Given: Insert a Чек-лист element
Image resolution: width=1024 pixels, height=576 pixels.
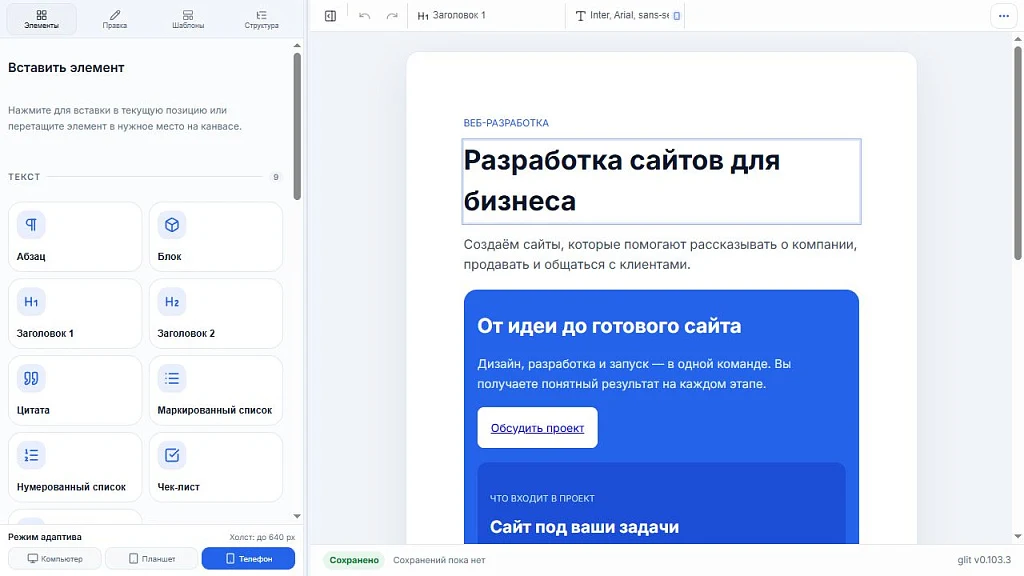Looking at the screenshot, I should point(216,468).
